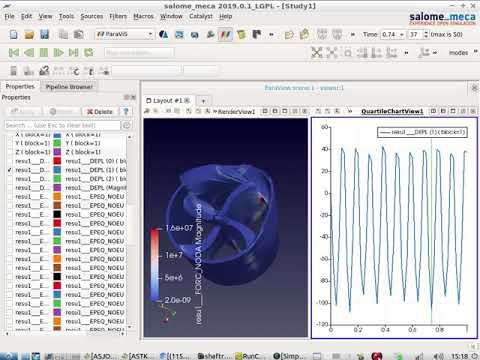Click the blue help question mark button
The width and height of the screenshot is (480, 360).
[126, 112]
